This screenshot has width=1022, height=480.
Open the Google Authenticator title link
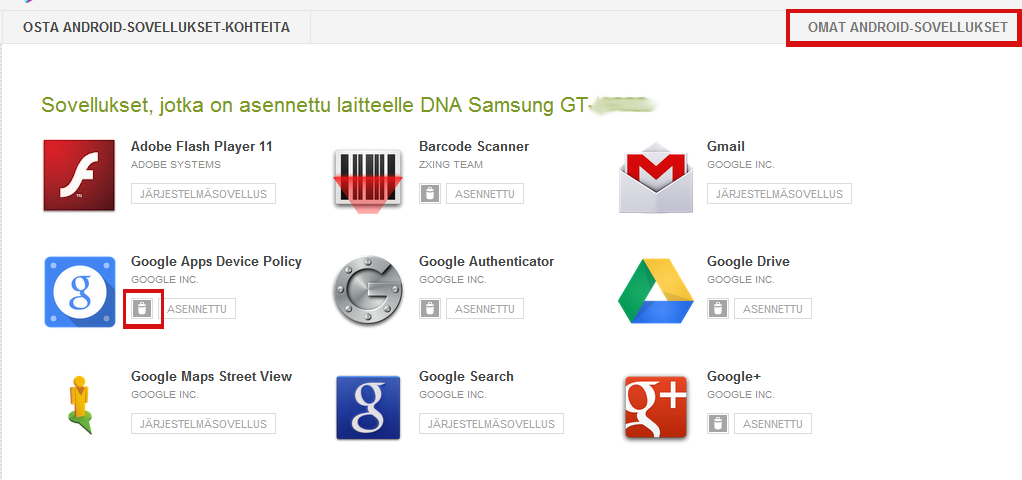[486, 262]
